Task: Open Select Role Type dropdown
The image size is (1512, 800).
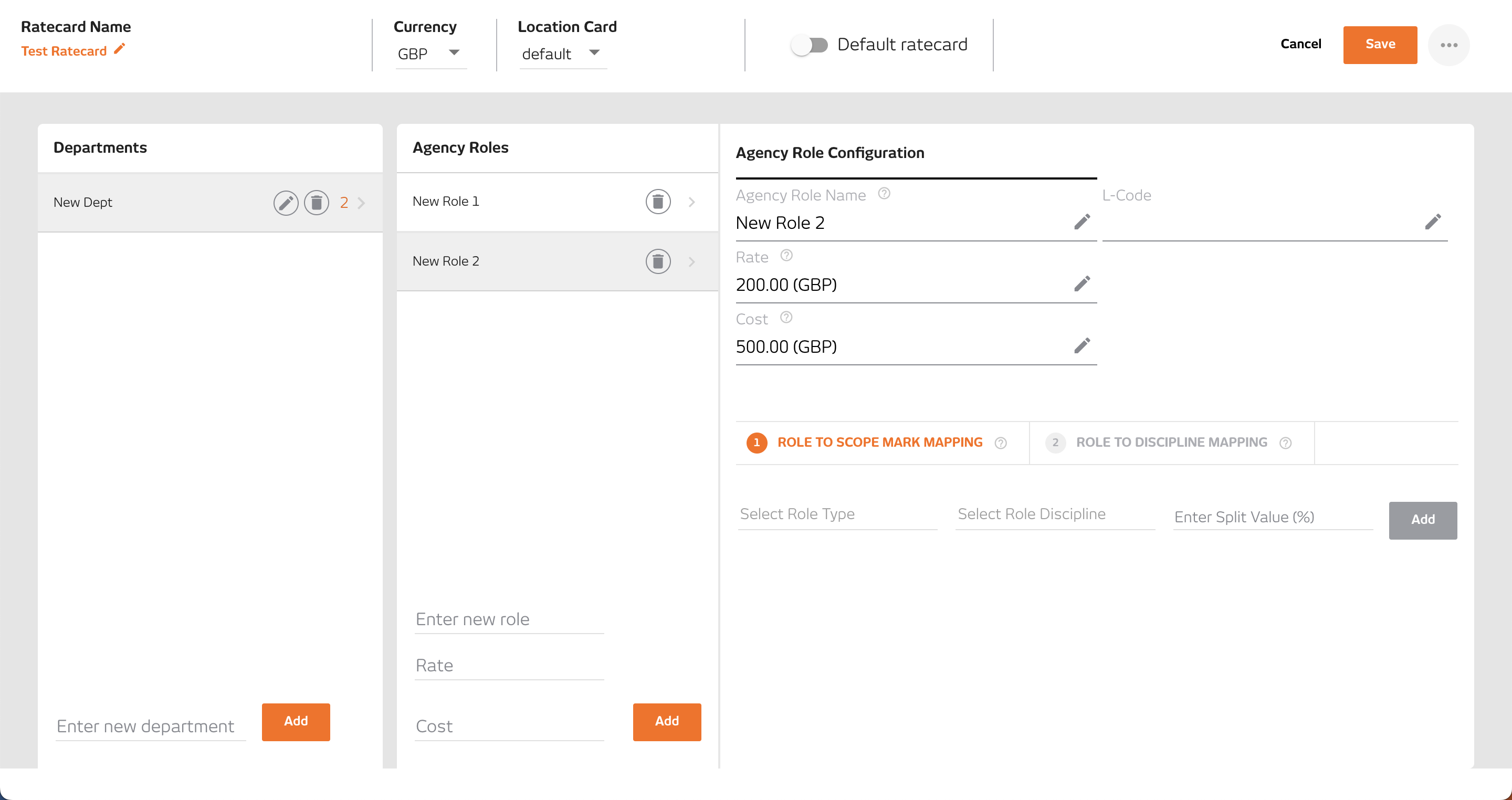Action: [x=837, y=515]
